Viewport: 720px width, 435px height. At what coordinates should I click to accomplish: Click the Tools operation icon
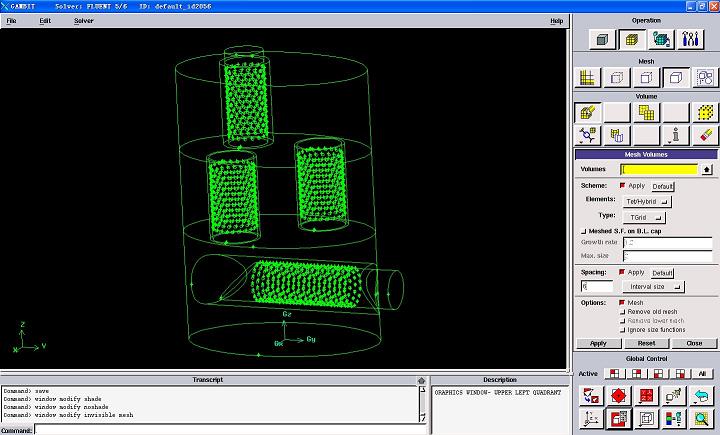(691, 40)
